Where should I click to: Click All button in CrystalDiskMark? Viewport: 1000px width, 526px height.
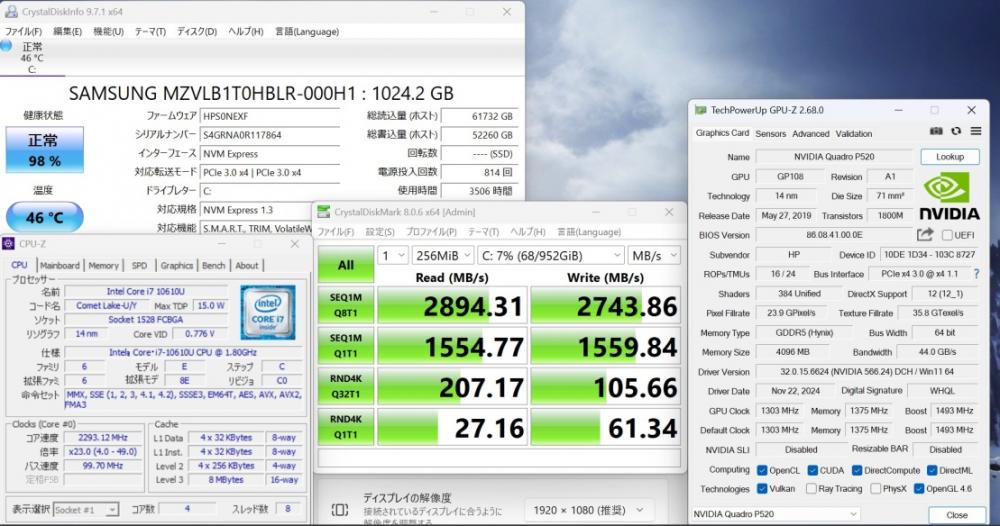(346, 265)
